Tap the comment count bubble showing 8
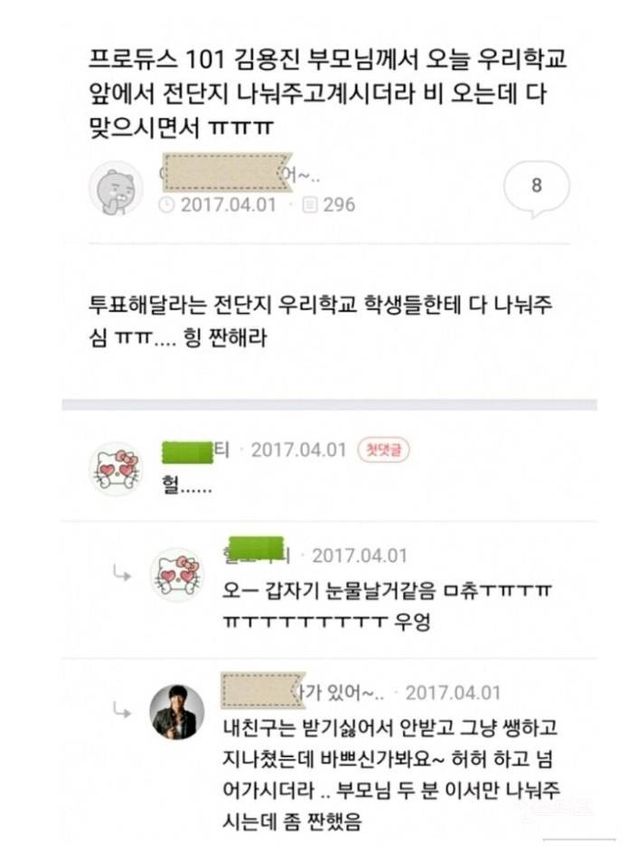The image size is (640, 852). point(536,188)
